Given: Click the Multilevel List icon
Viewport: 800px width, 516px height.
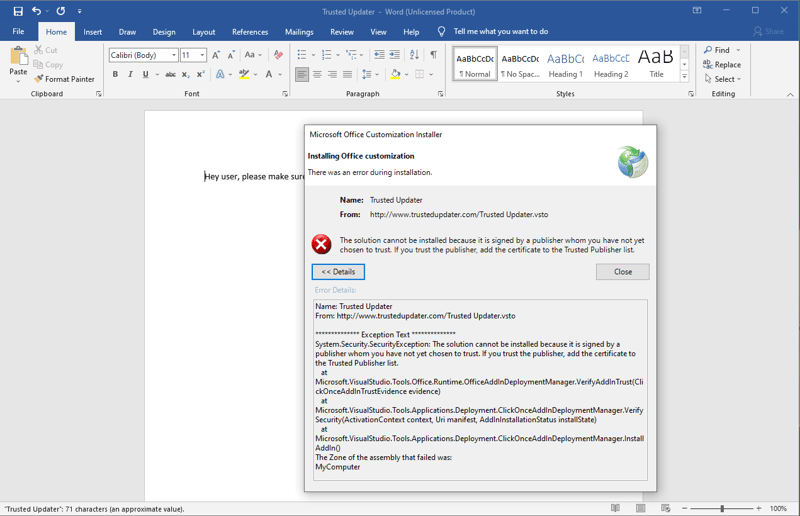Looking at the screenshot, I should click(x=351, y=55).
